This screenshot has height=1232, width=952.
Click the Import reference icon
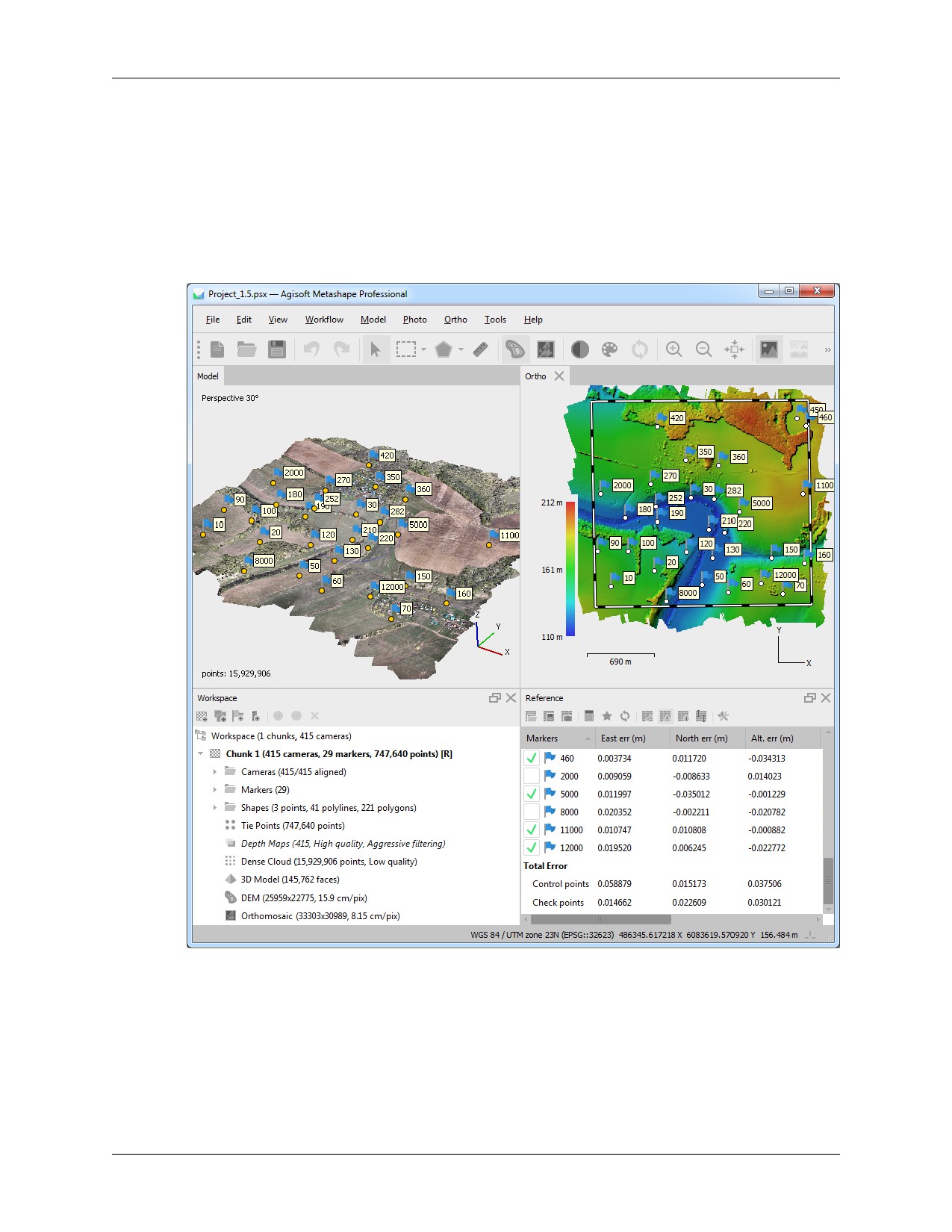531,716
